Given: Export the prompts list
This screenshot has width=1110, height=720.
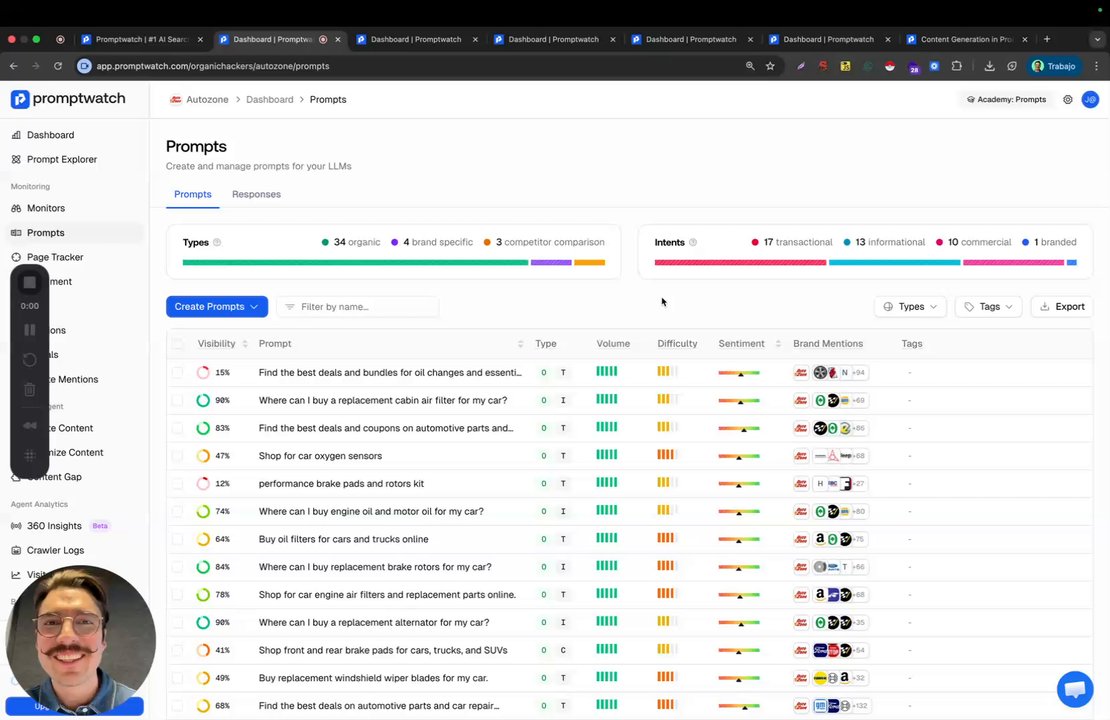Looking at the screenshot, I should [1062, 307].
